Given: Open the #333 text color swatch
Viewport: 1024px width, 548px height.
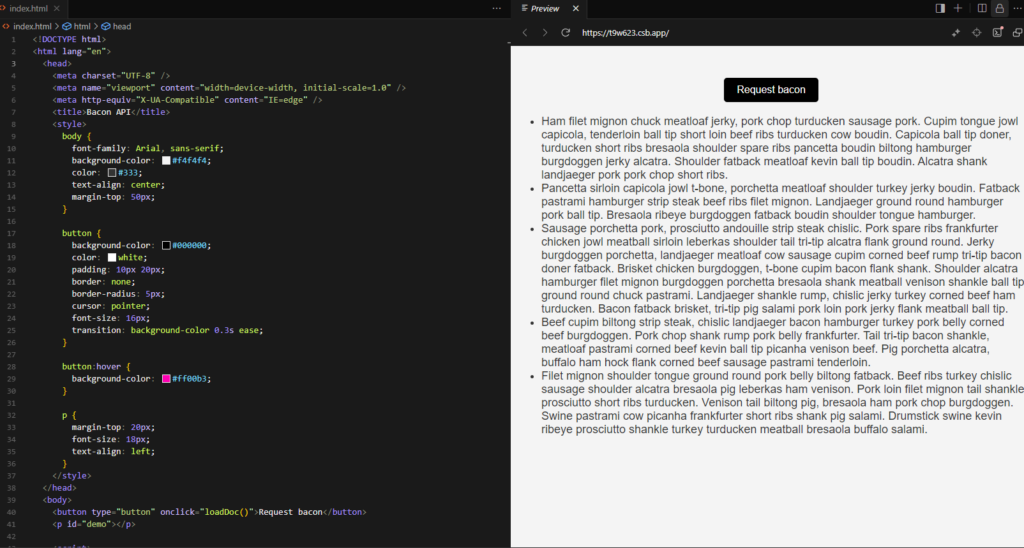Looking at the screenshot, I should [x=112, y=173].
